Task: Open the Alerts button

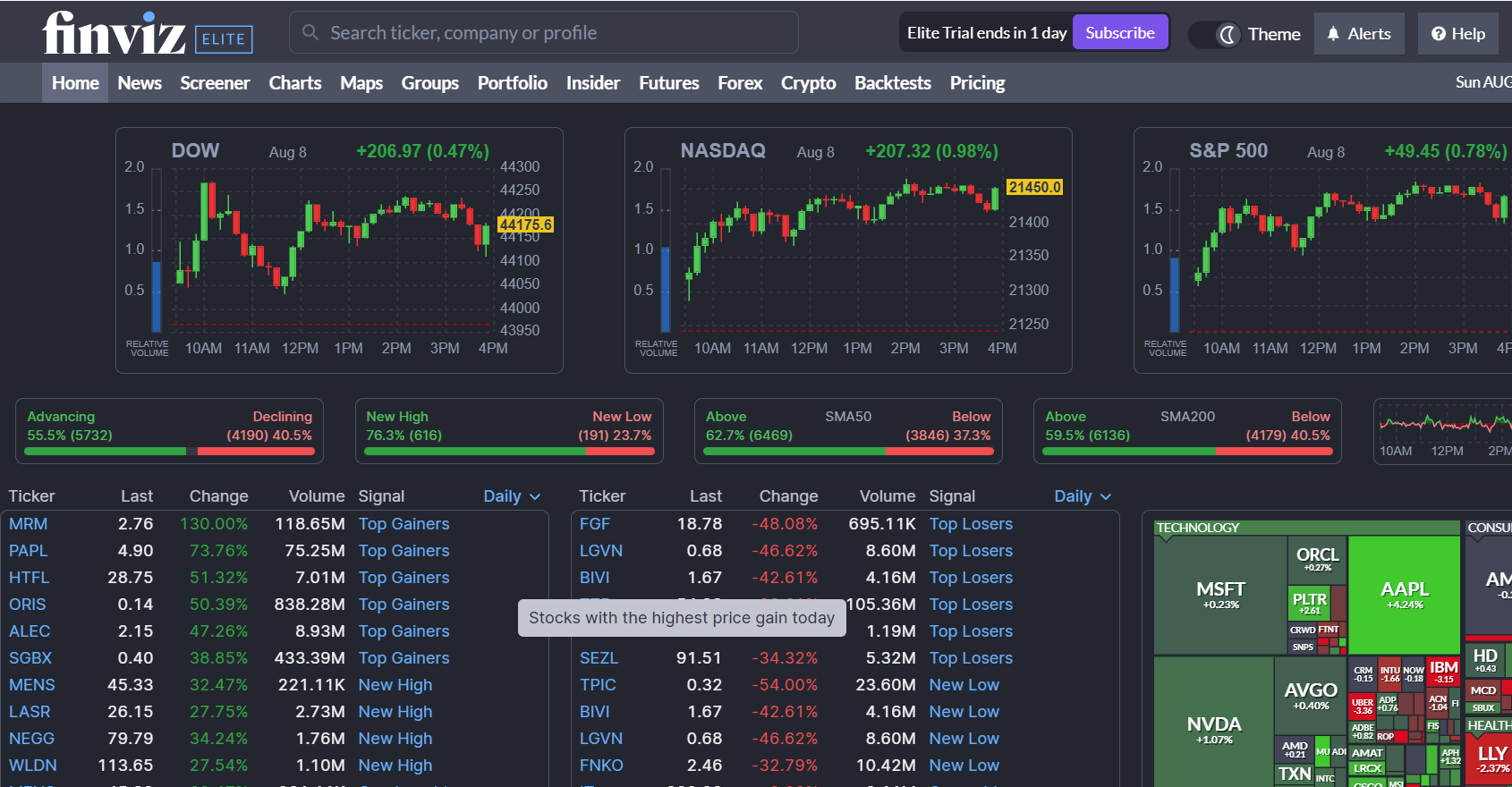Action: pos(1359,34)
